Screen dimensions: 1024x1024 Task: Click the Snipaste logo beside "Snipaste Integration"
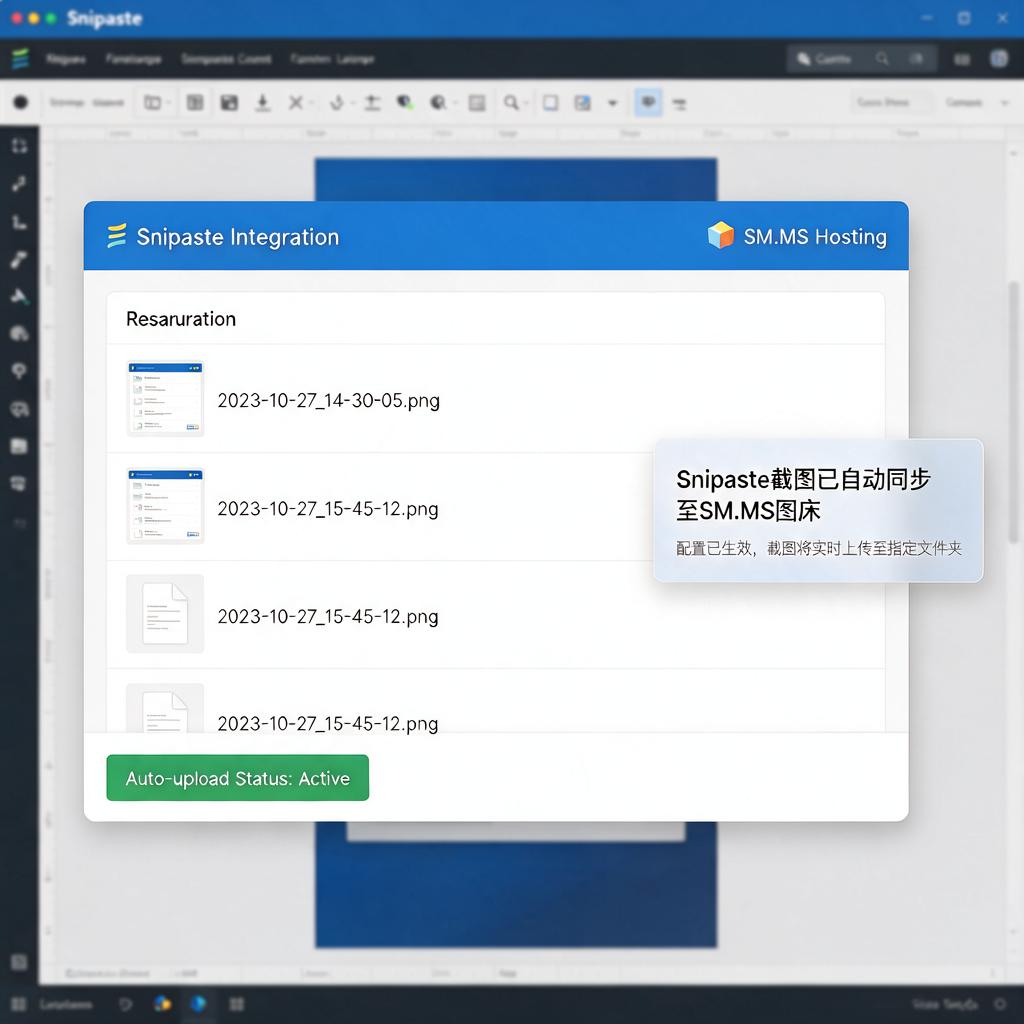pyautogui.click(x=117, y=236)
